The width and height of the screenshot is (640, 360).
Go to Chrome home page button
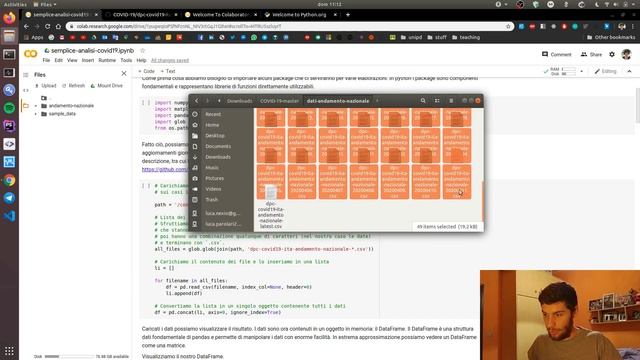click(x=58, y=26)
